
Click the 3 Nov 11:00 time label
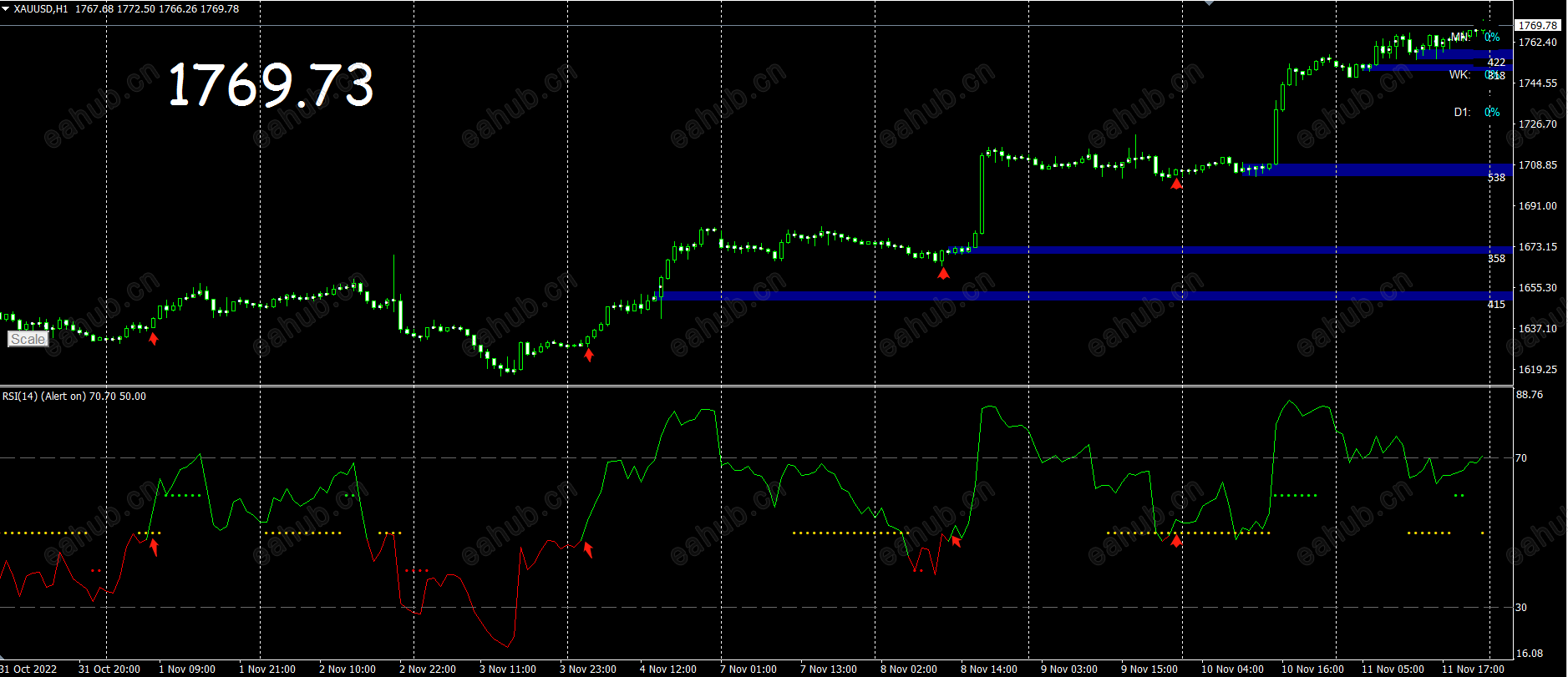tap(508, 669)
